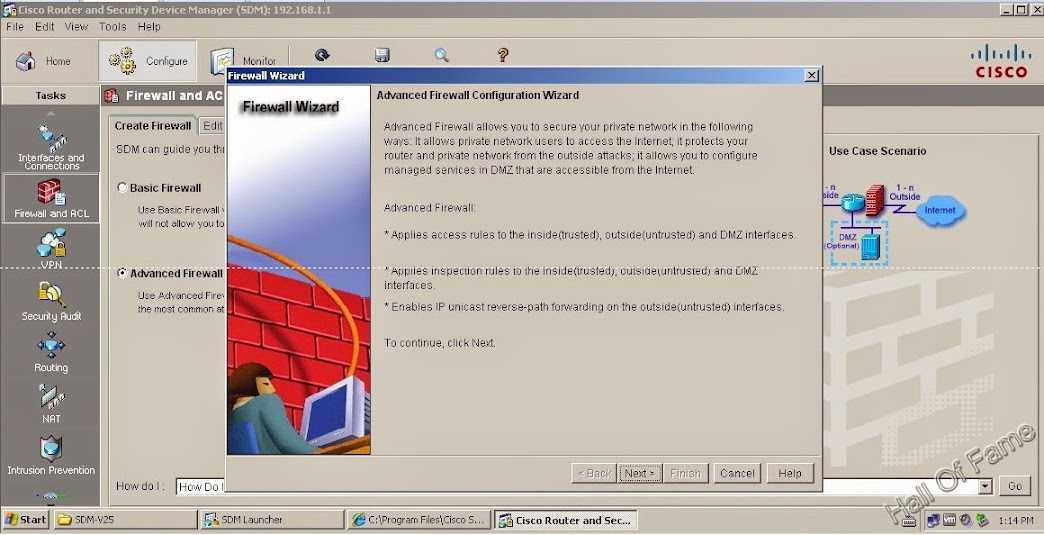Open the Routing task
Image resolution: width=1044 pixels, height=535 pixels.
[51, 353]
